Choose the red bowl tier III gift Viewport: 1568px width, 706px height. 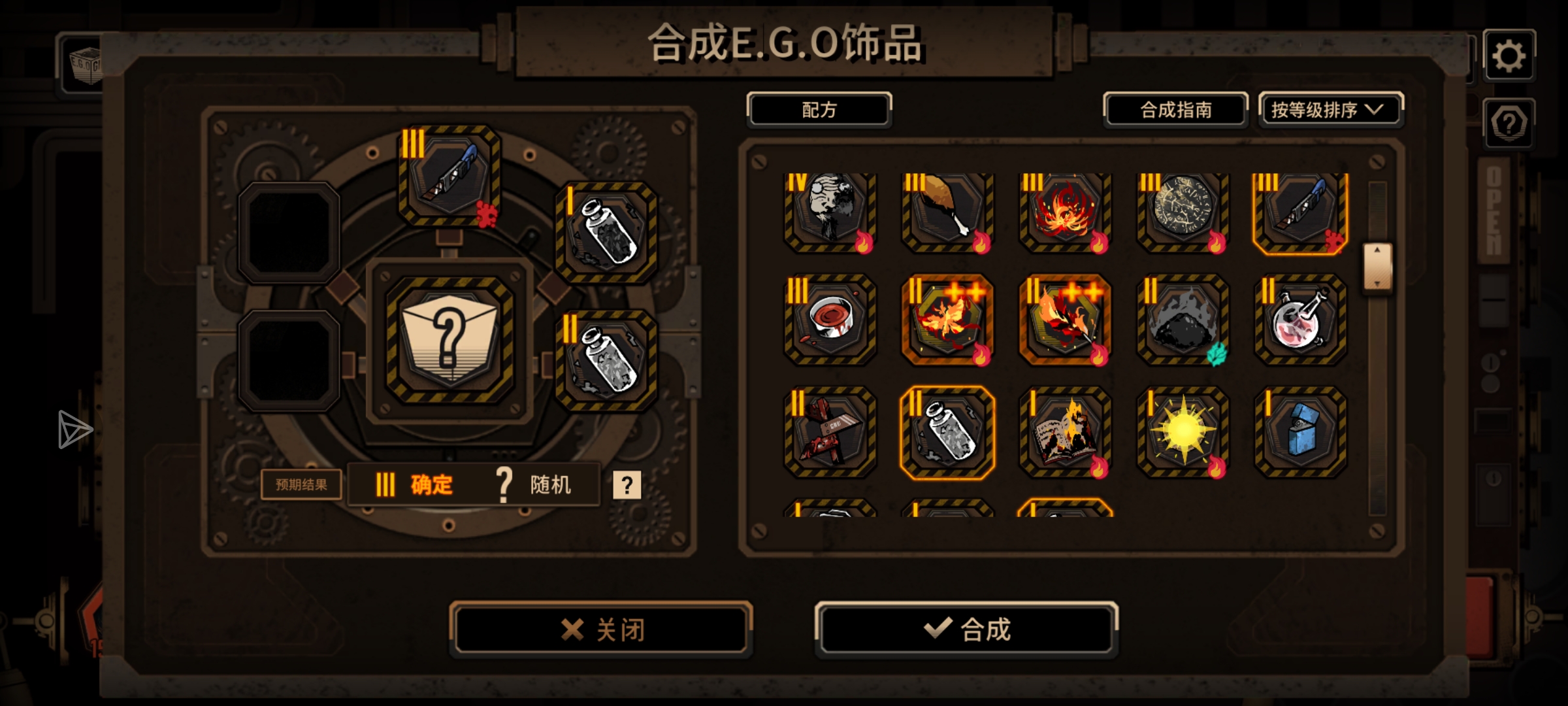(830, 320)
